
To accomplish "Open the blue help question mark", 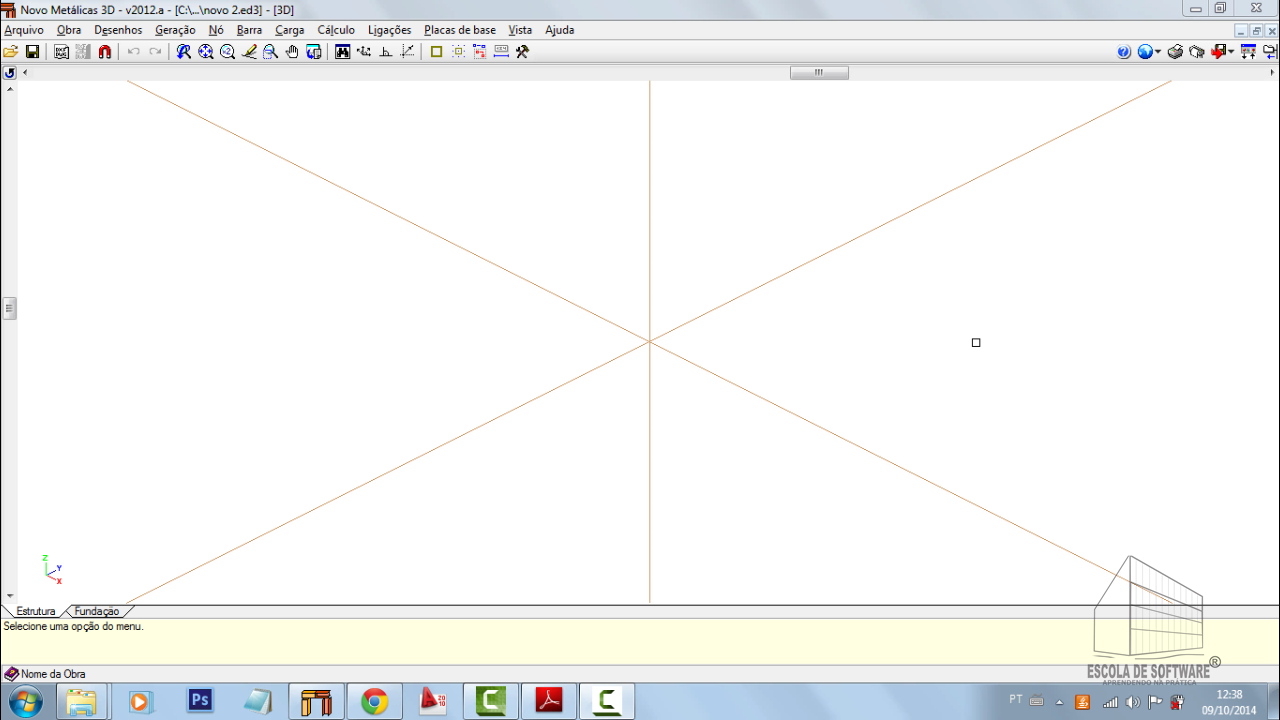I will coord(1124,52).
